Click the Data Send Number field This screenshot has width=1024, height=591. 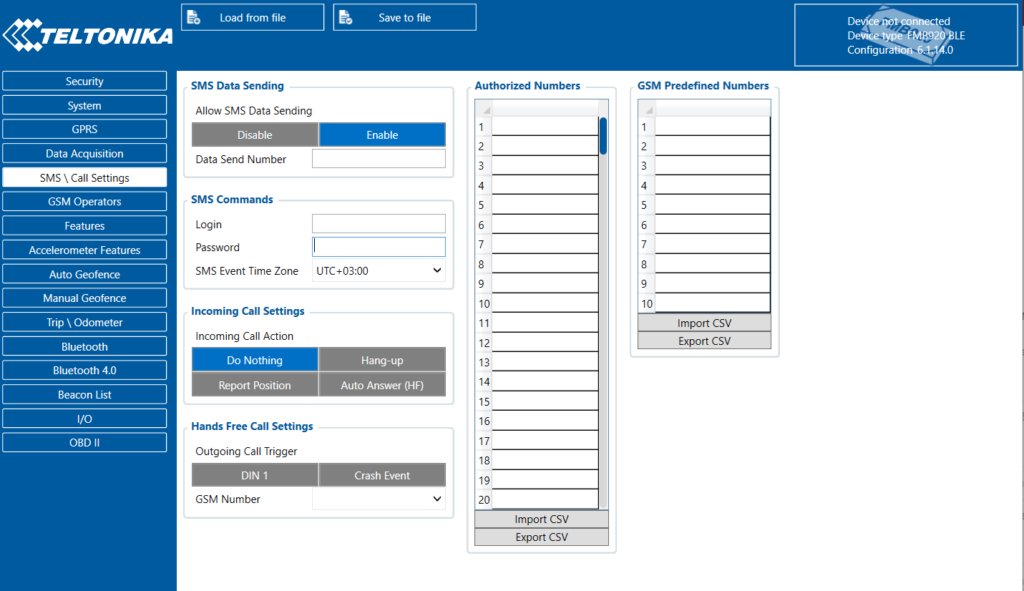click(x=379, y=159)
